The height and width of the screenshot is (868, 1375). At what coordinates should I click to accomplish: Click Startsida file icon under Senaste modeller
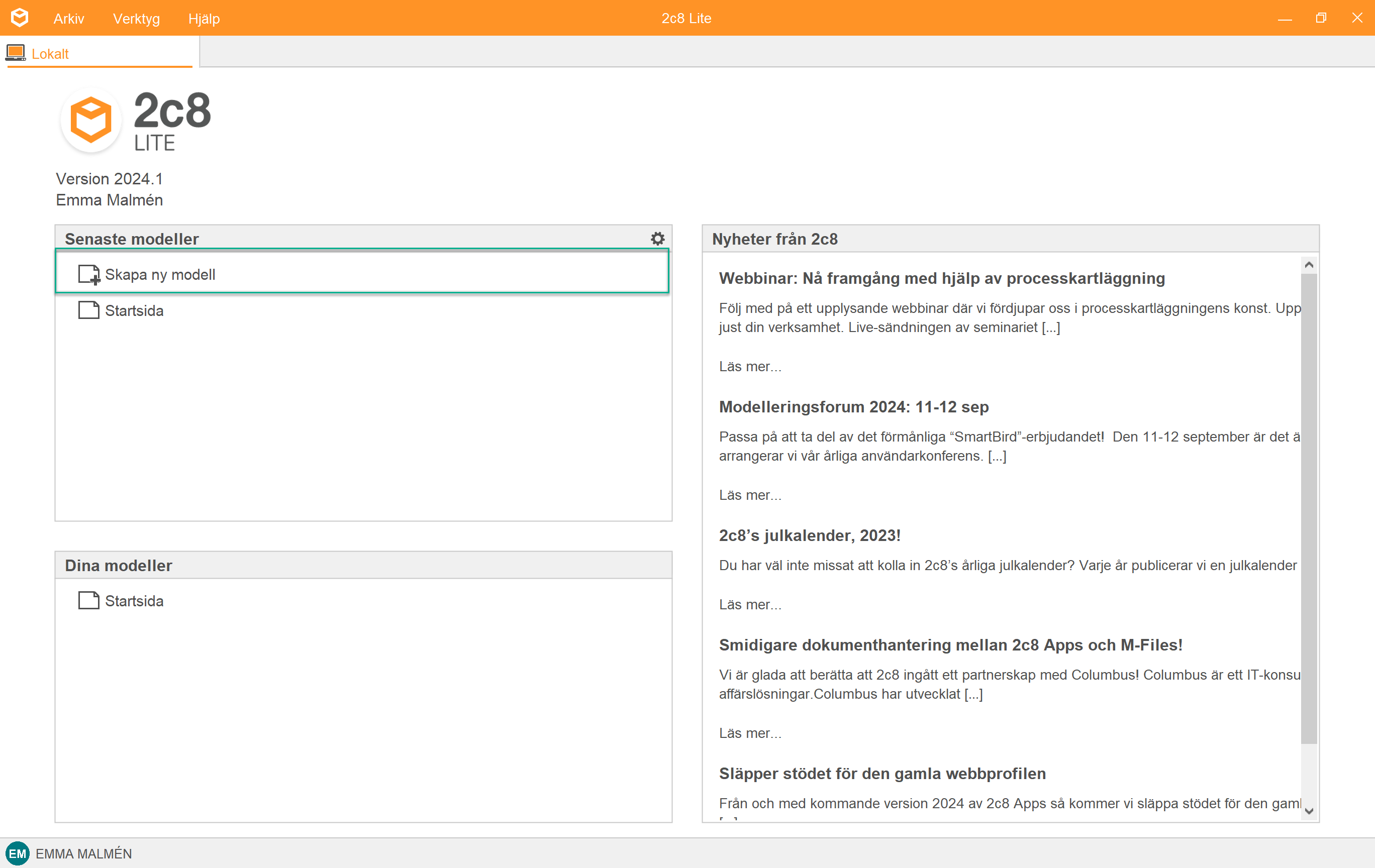[x=88, y=310]
